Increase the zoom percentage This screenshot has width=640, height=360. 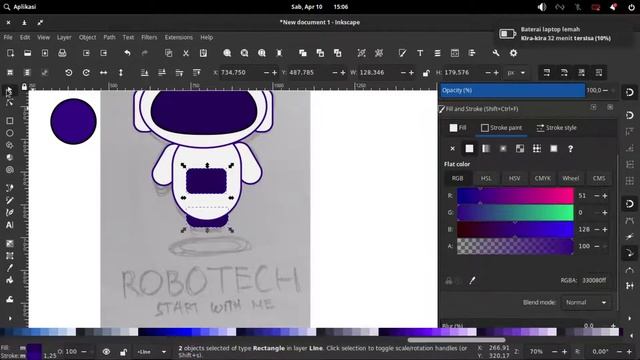coord(564,351)
